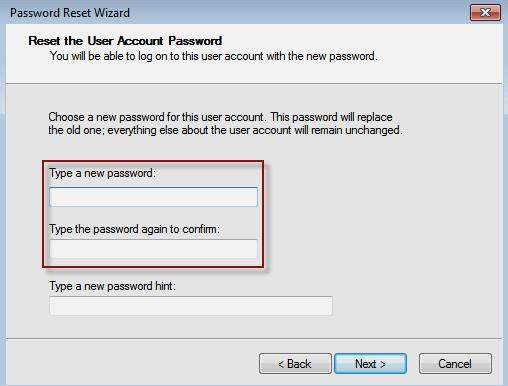
Task: Cancel the password reset wizard
Action: [455, 364]
